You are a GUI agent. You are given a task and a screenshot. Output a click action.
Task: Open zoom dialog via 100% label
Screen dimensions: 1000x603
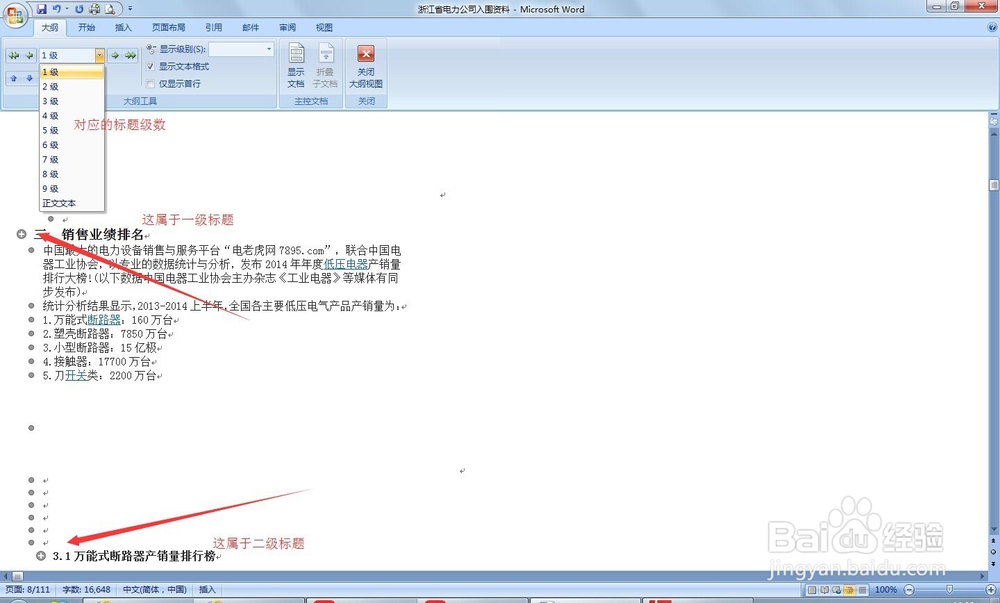pyautogui.click(x=886, y=590)
